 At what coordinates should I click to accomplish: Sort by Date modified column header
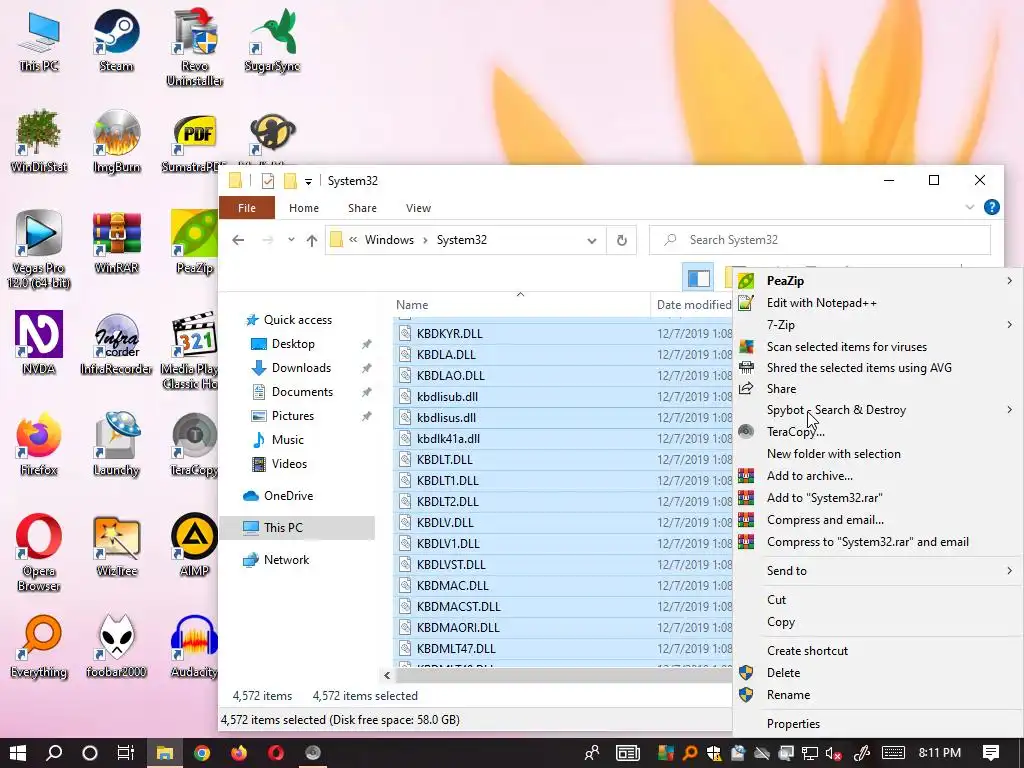coord(694,304)
